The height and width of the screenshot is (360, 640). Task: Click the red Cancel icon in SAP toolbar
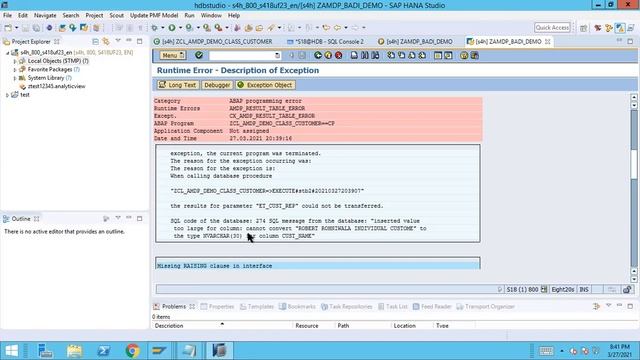click(338, 55)
